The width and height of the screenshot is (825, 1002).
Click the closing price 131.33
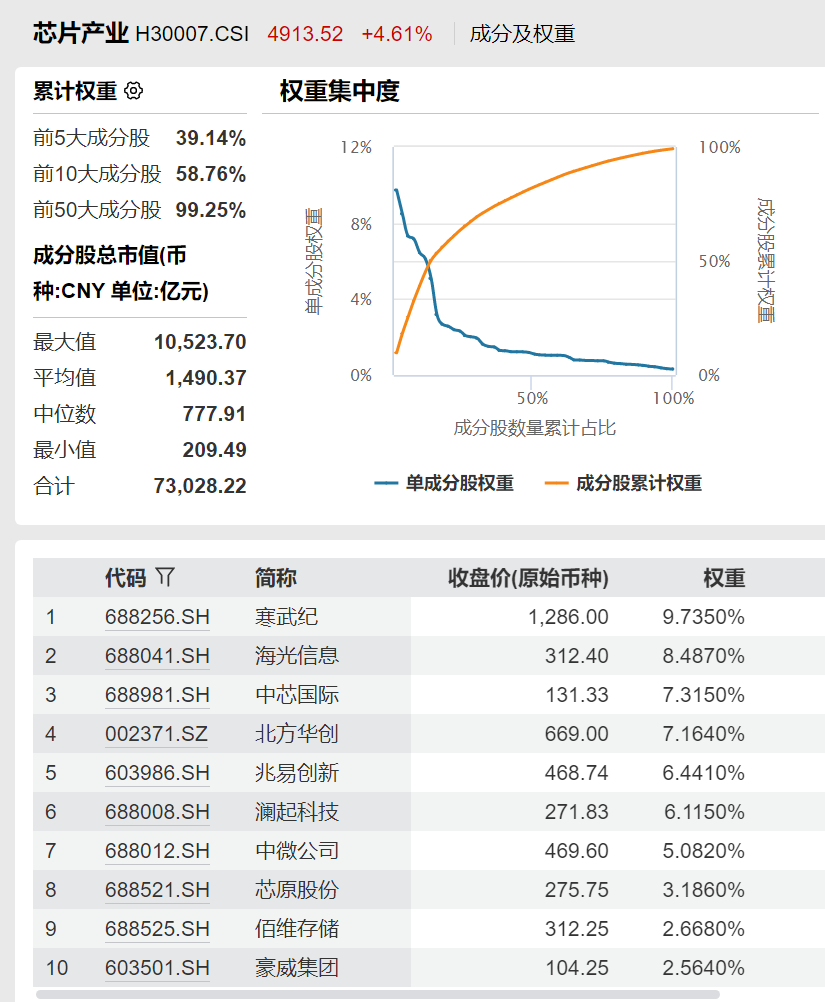pyautogui.click(x=576, y=695)
